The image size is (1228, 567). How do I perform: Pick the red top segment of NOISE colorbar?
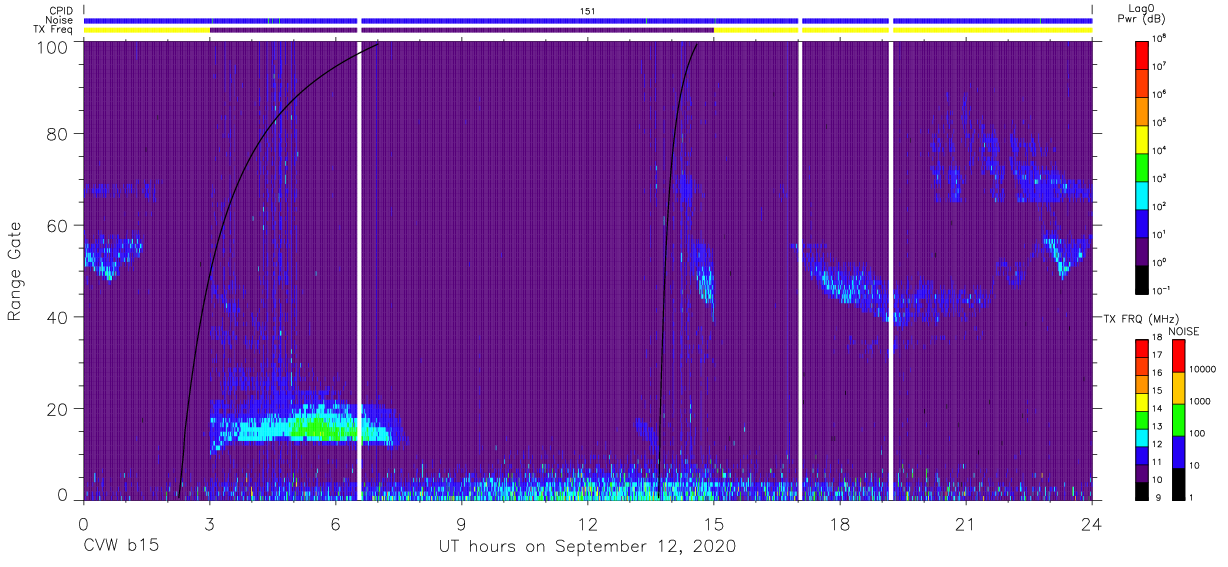pos(1178,355)
